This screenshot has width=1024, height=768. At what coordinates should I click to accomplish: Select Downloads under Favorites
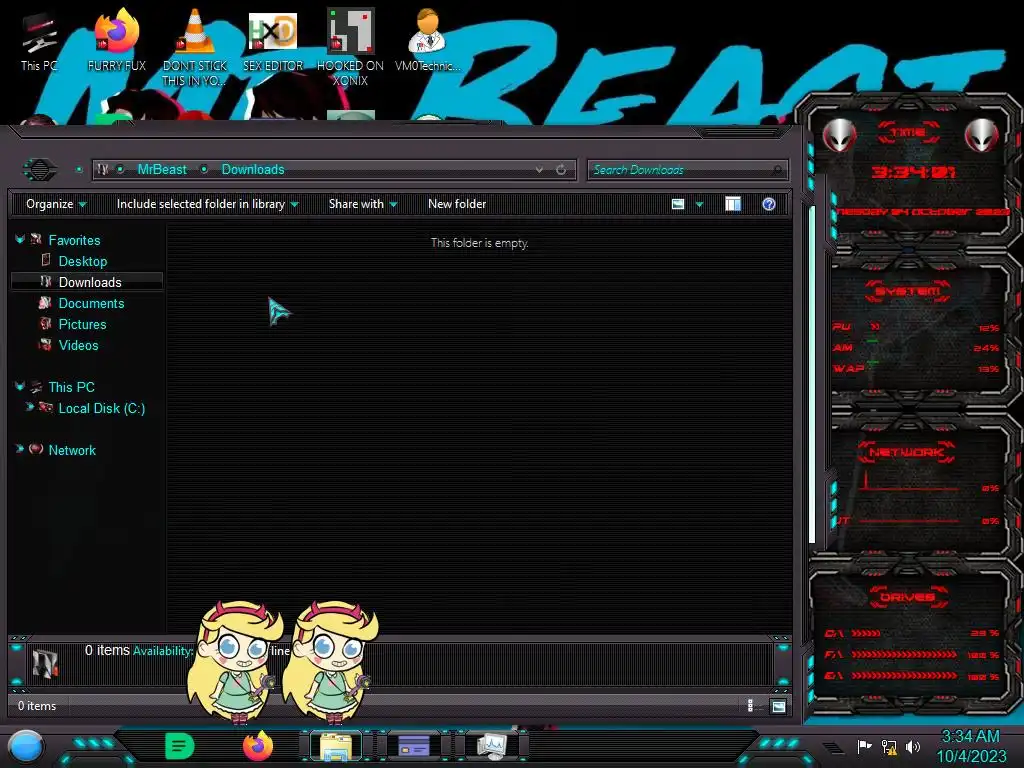click(x=90, y=282)
